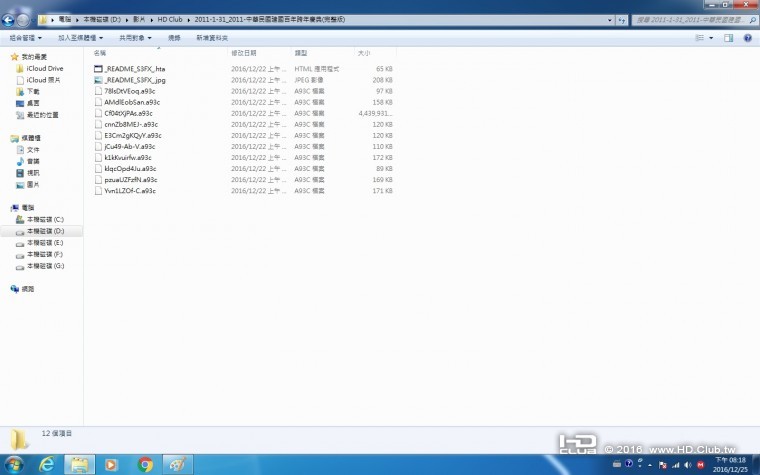Click the volume speaker tray icon
The height and width of the screenshot is (475, 760).
[x=687, y=465]
